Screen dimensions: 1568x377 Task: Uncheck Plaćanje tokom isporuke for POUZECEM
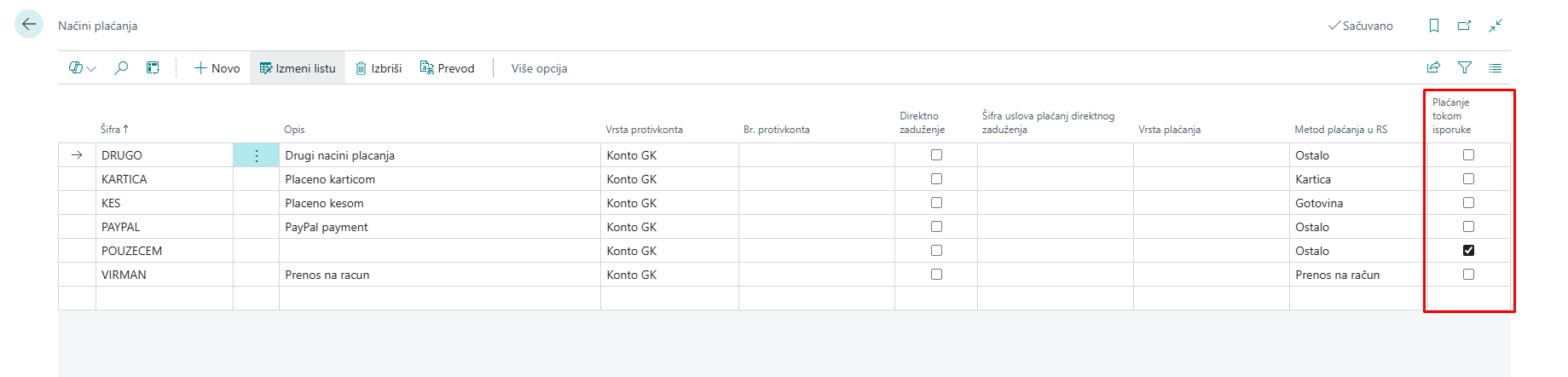[x=1468, y=251]
